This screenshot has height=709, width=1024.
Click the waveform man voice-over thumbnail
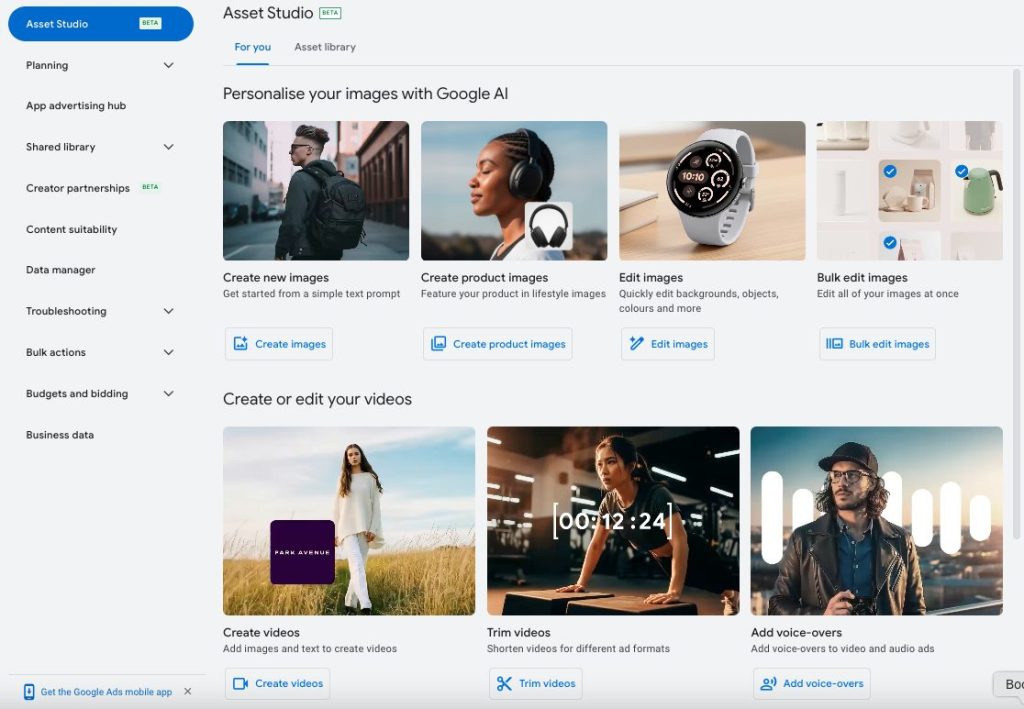(x=876, y=521)
